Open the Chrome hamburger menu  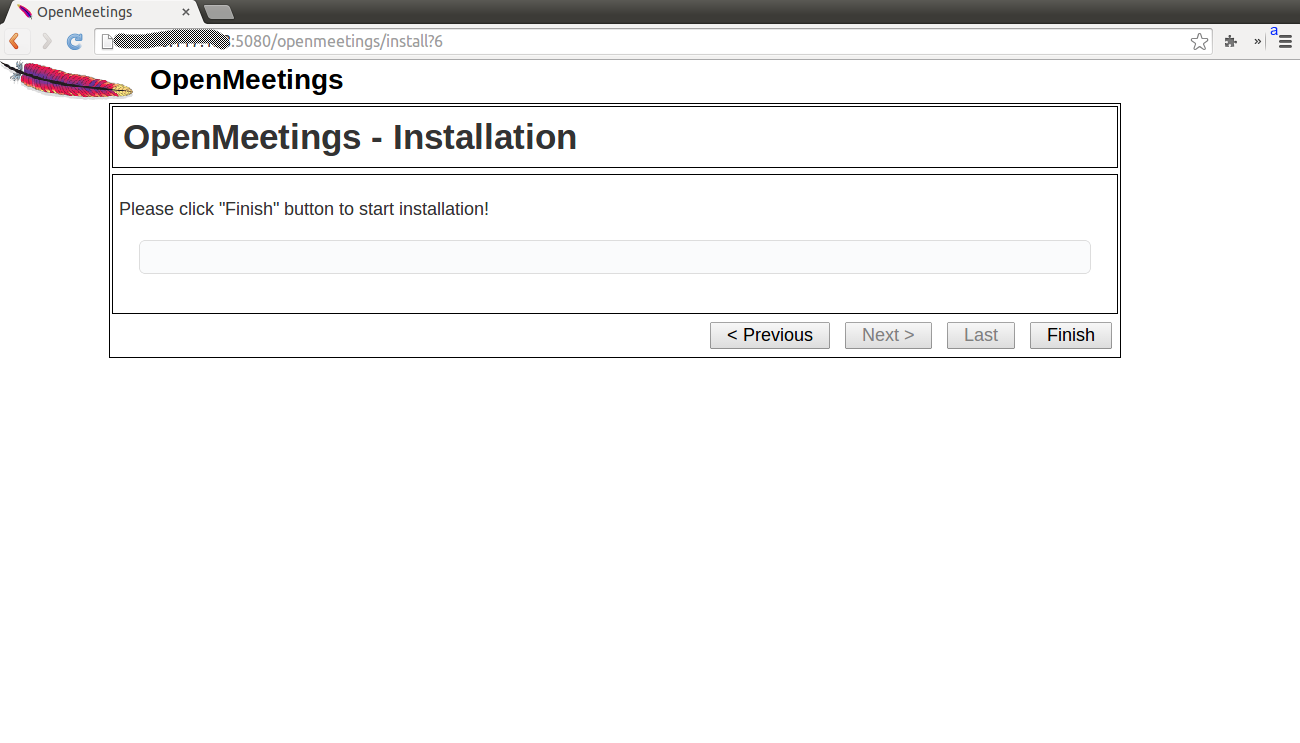1285,41
